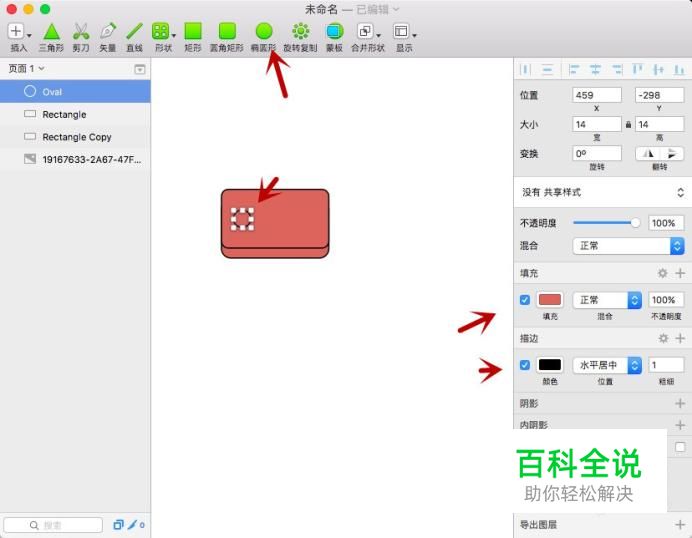692x538 pixels.
Task: Click the height (高) field
Action: point(659,124)
